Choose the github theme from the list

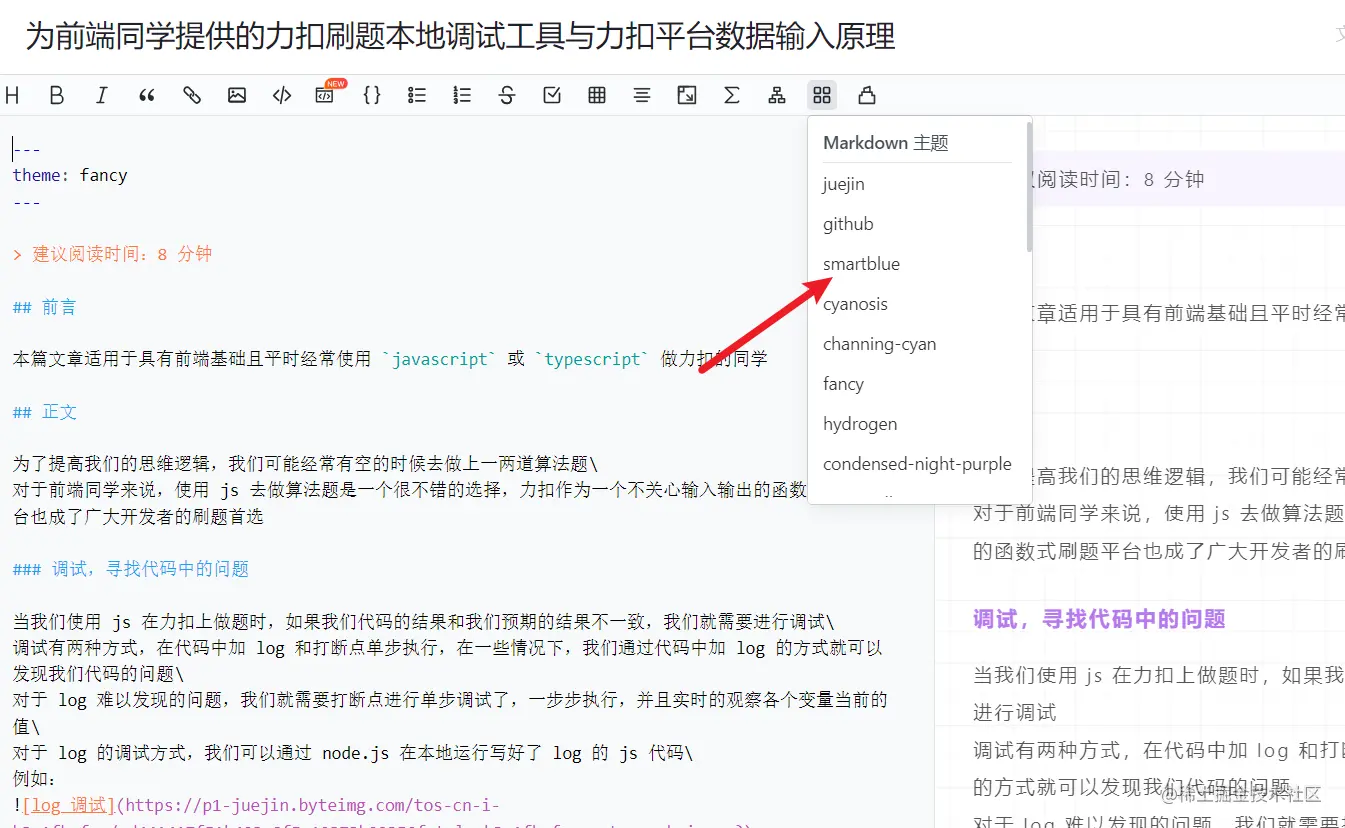[848, 223]
